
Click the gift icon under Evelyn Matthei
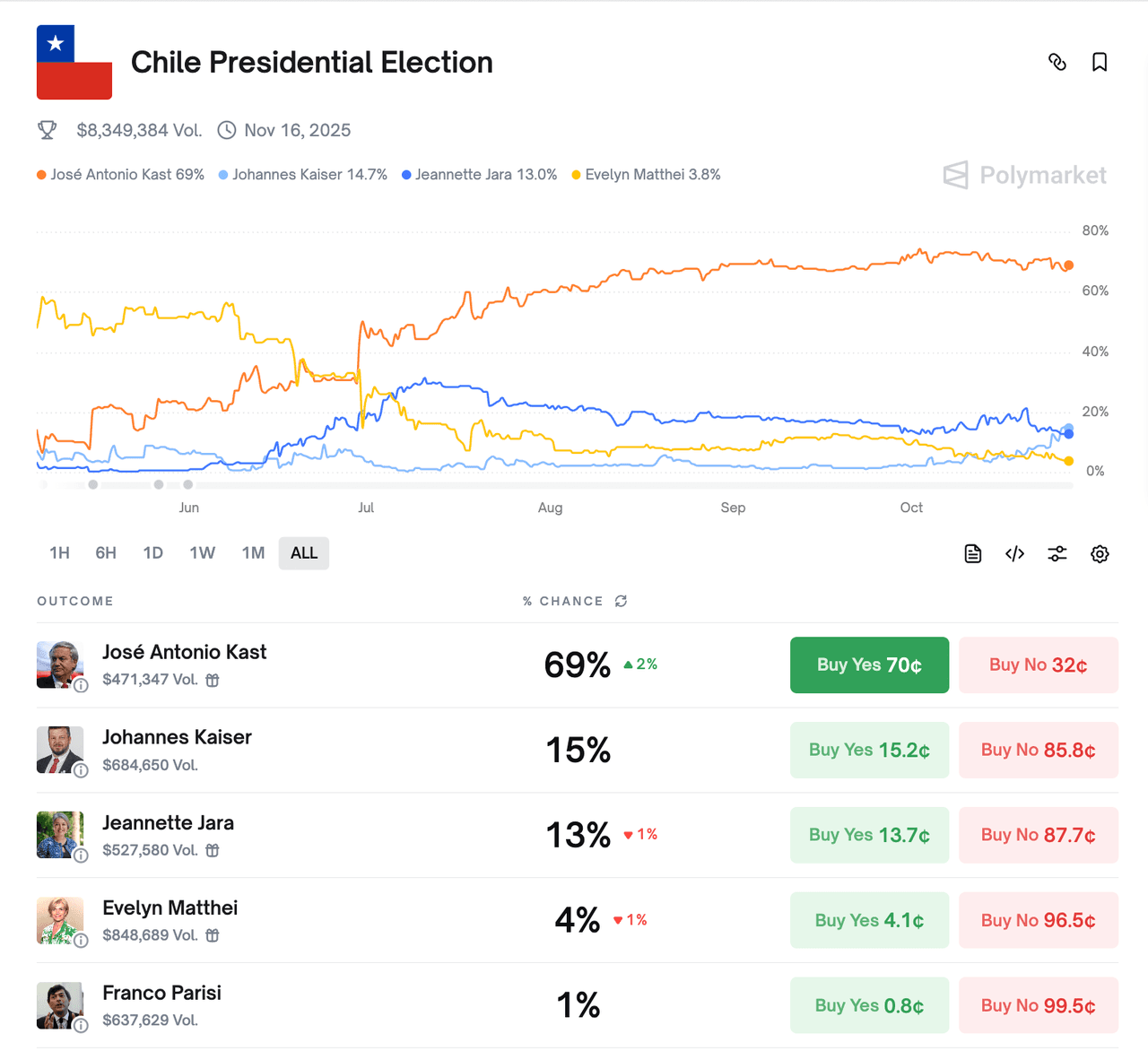213,935
